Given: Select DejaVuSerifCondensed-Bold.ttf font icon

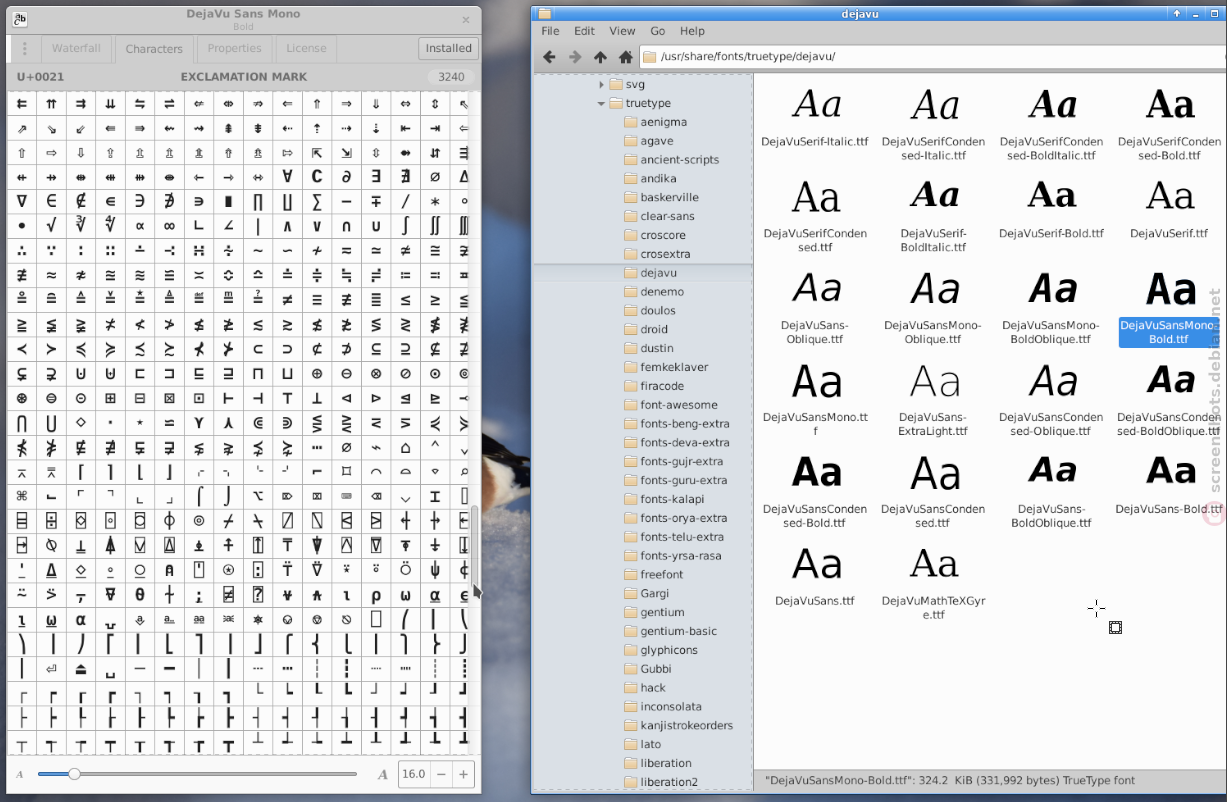Looking at the screenshot, I should point(1170,105).
